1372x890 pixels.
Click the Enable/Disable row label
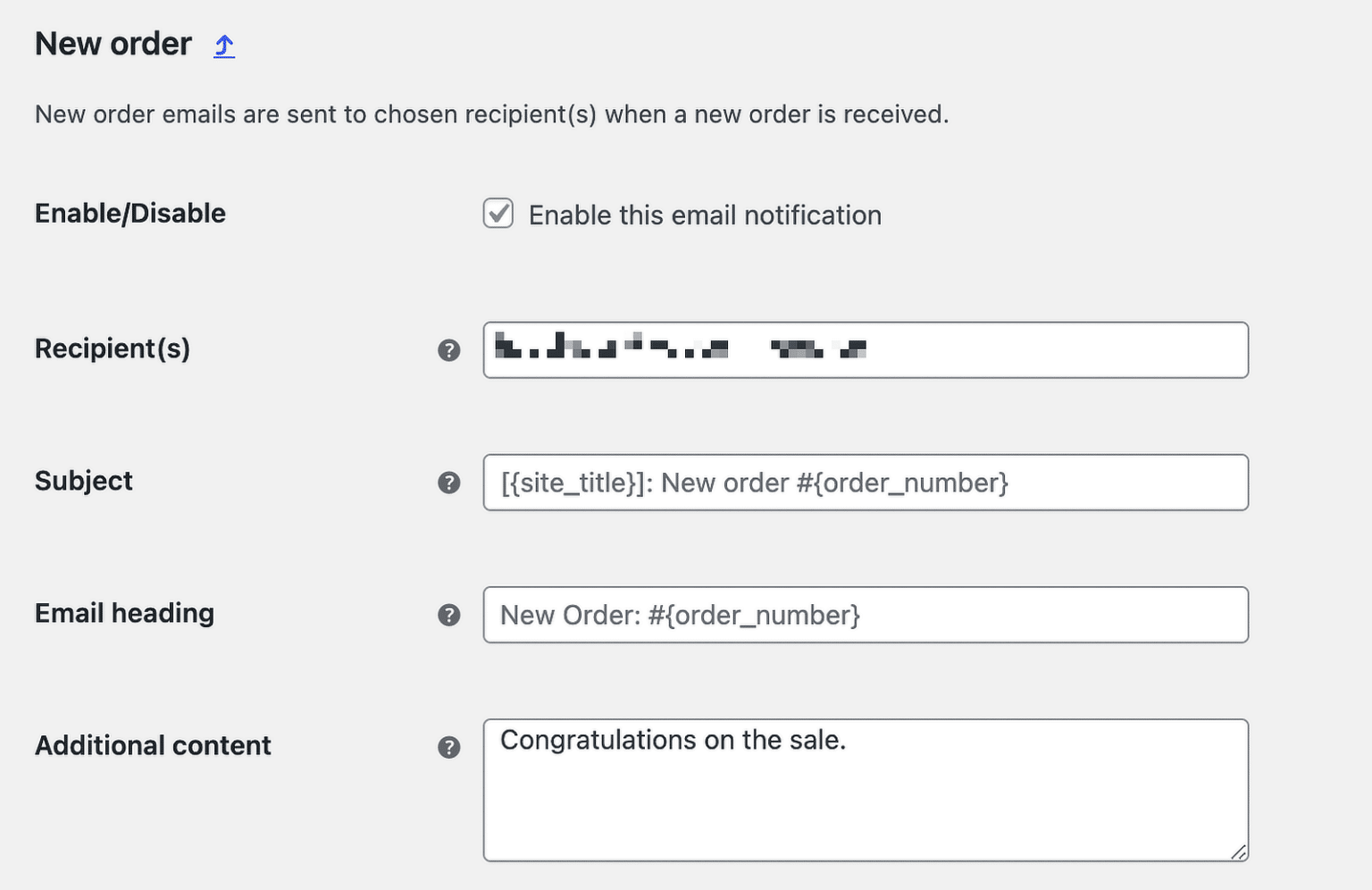click(x=130, y=213)
